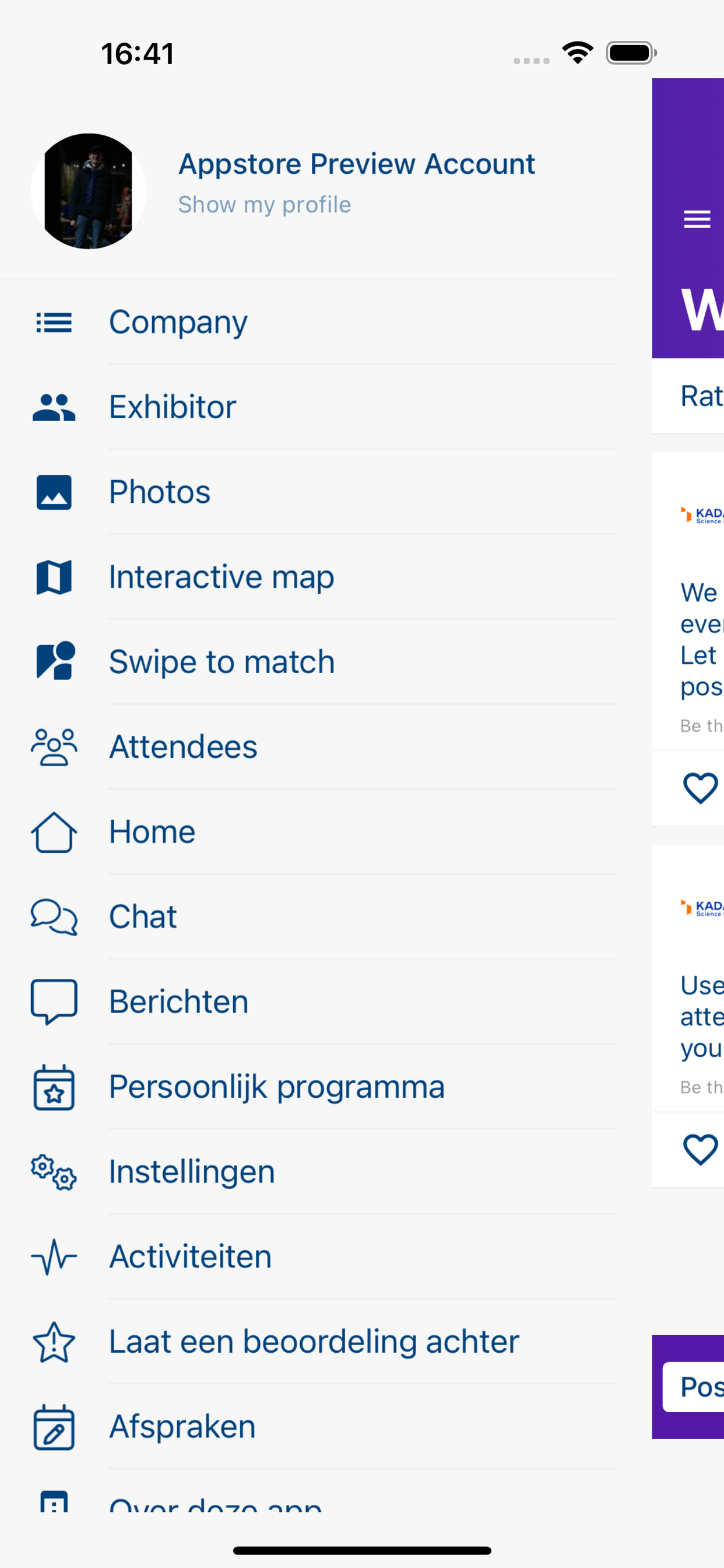Screen dimensions: 724x1568
Task: Tap the Exhibitor people icon
Action: tap(54, 407)
